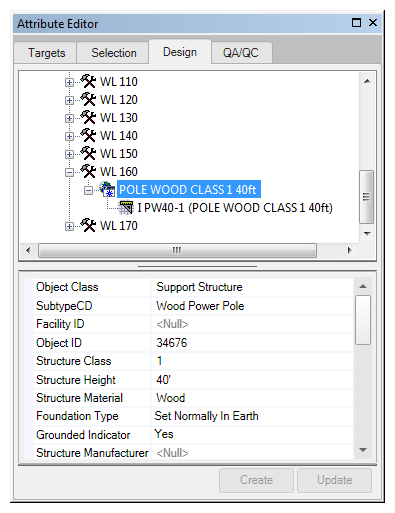Screen dimensions: 395x513
Task: Click the hammer tools icon beside WL 120
Action: click(x=88, y=99)
